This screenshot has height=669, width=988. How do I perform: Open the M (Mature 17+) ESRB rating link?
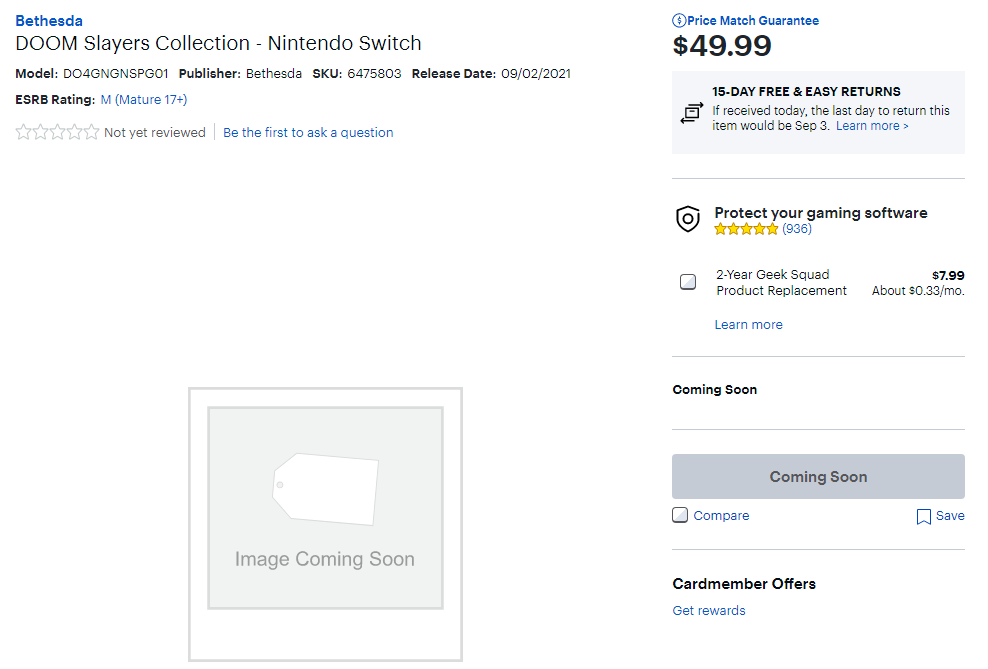[144, 100]
